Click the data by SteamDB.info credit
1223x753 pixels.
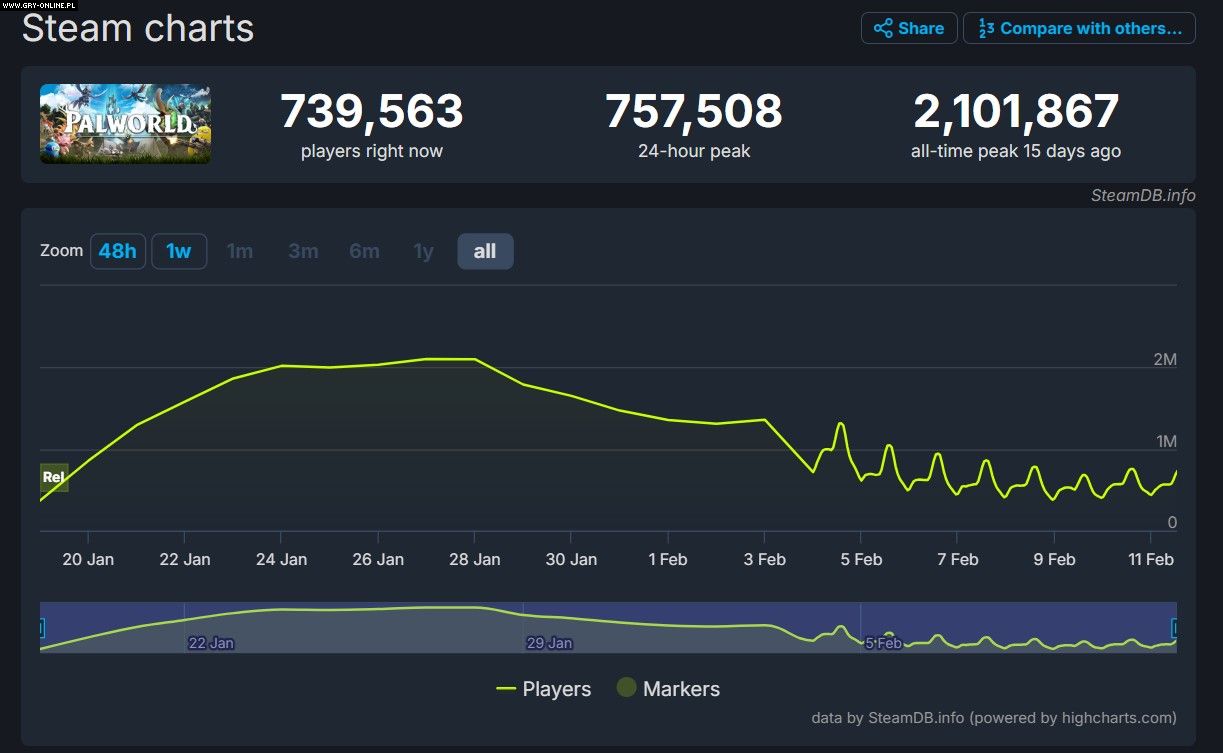[x=993, y=717]
